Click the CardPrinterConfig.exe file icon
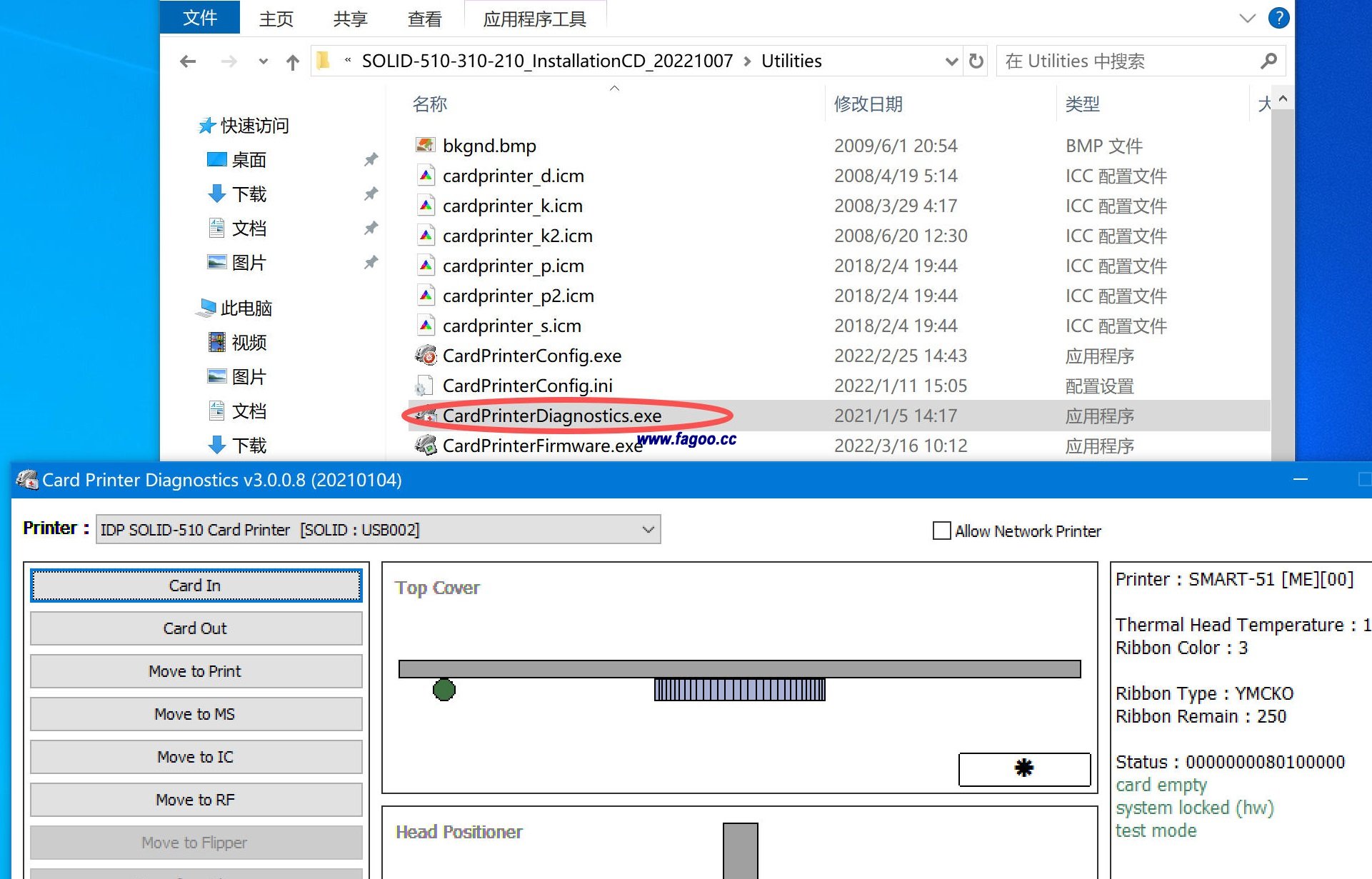This screenshot has width=1372, height=879. pos(426,356)
